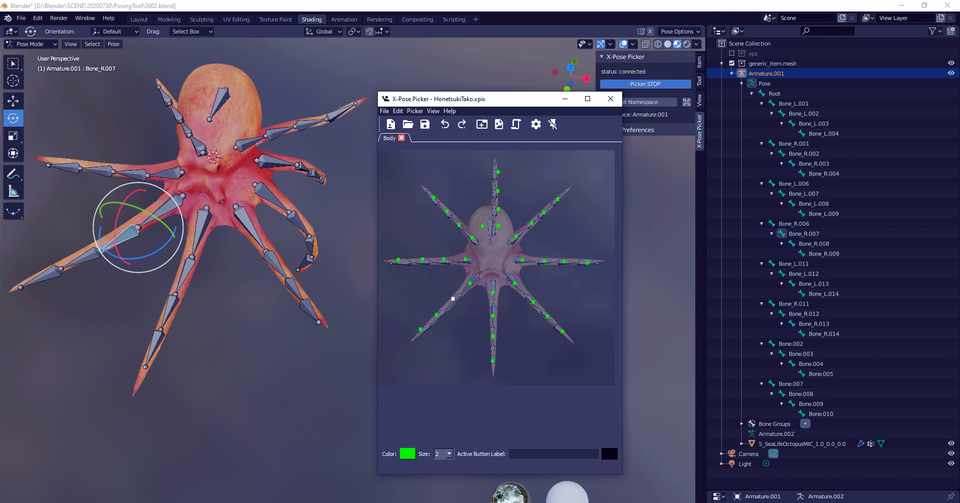Select the Breakdowner tool in Blender toolbar
Viewport: 960px width, 503px height.
13,212
